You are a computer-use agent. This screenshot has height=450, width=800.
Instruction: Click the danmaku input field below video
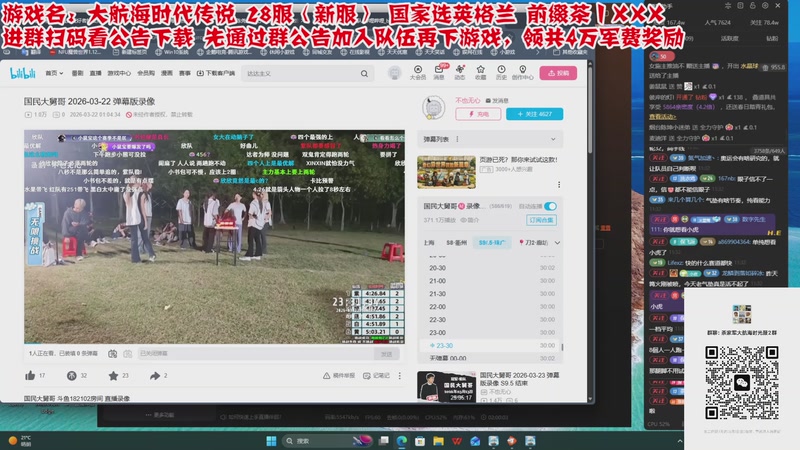coord(255,354)
